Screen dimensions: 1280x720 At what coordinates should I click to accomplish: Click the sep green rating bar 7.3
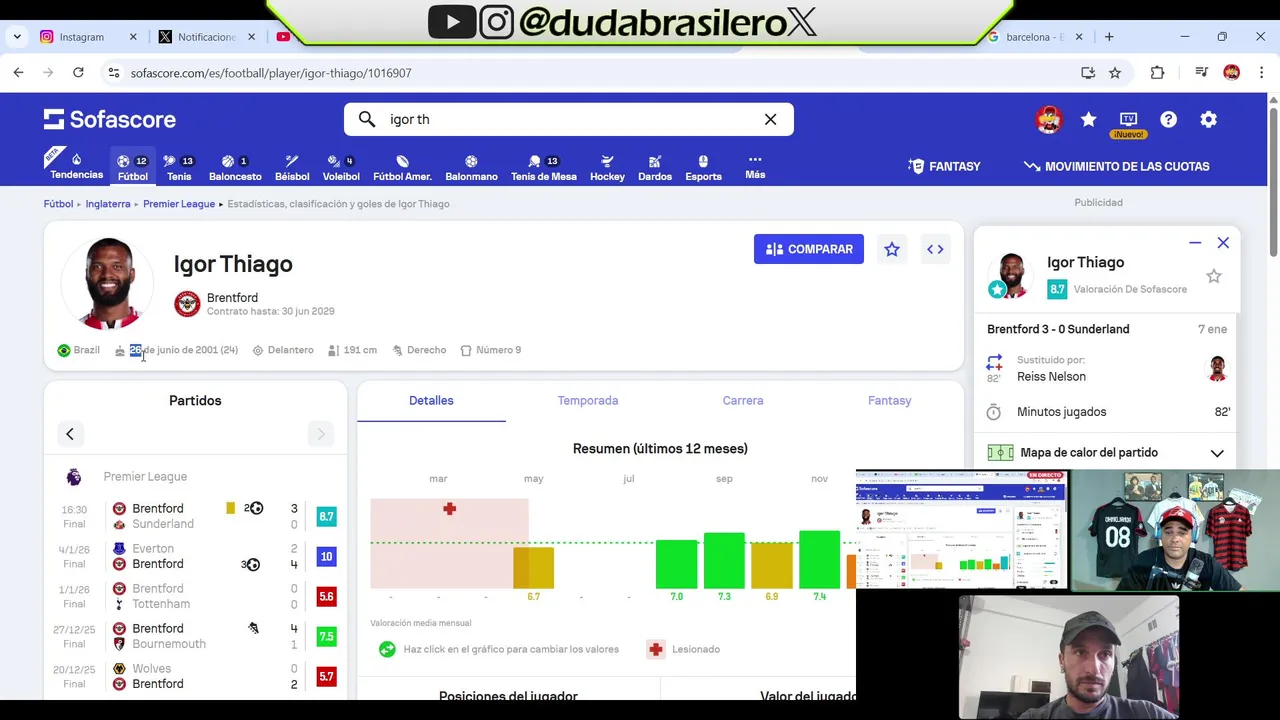(x=724, y=561)
